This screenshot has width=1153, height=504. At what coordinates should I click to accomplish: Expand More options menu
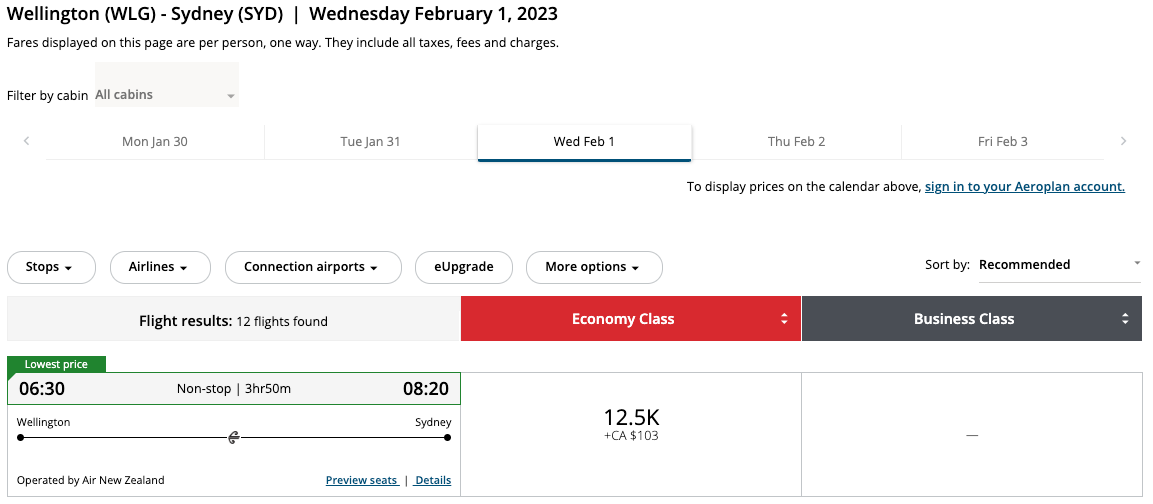(x=594, y=267)
